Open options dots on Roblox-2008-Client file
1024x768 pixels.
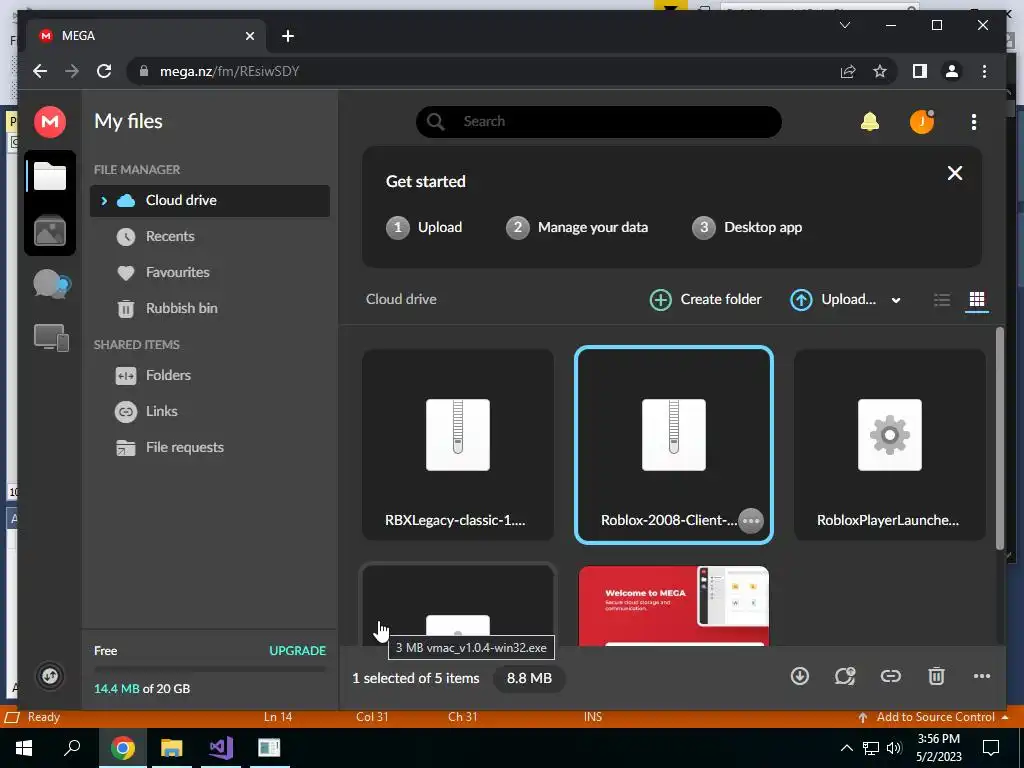(x=751, y=520)
